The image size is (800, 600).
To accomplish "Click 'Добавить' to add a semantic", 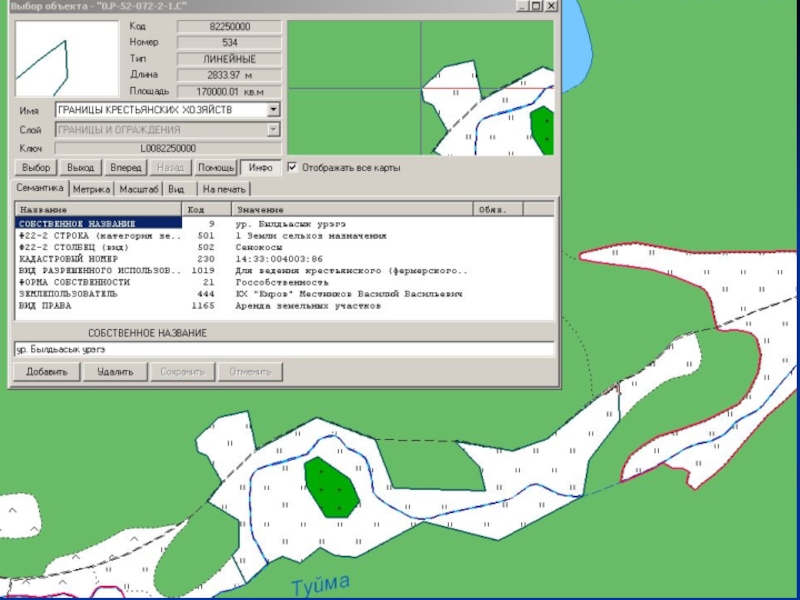I will (x=46, y=372).
